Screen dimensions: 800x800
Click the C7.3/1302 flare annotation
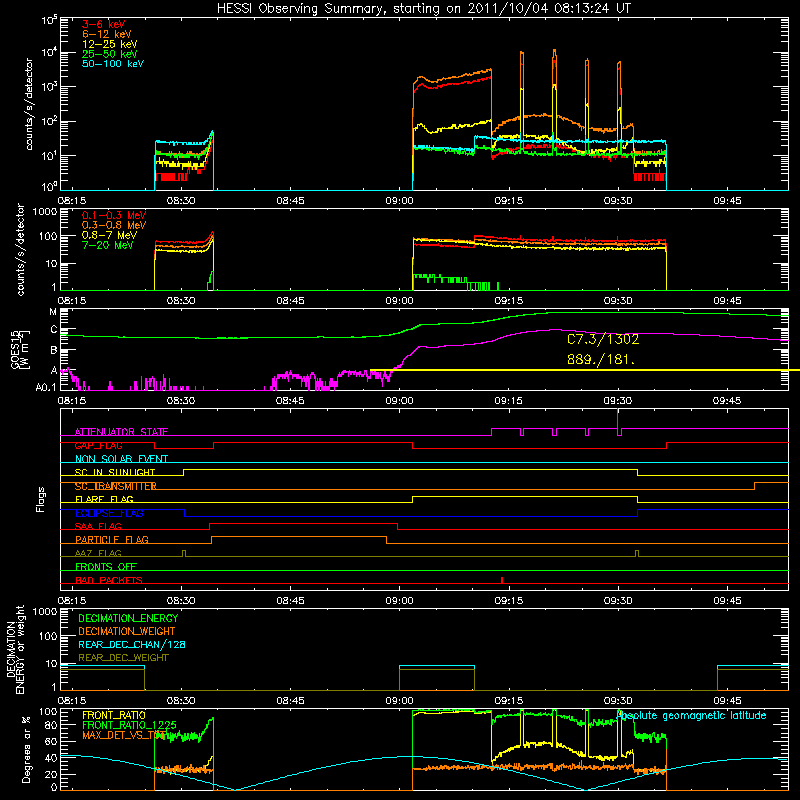603,339
